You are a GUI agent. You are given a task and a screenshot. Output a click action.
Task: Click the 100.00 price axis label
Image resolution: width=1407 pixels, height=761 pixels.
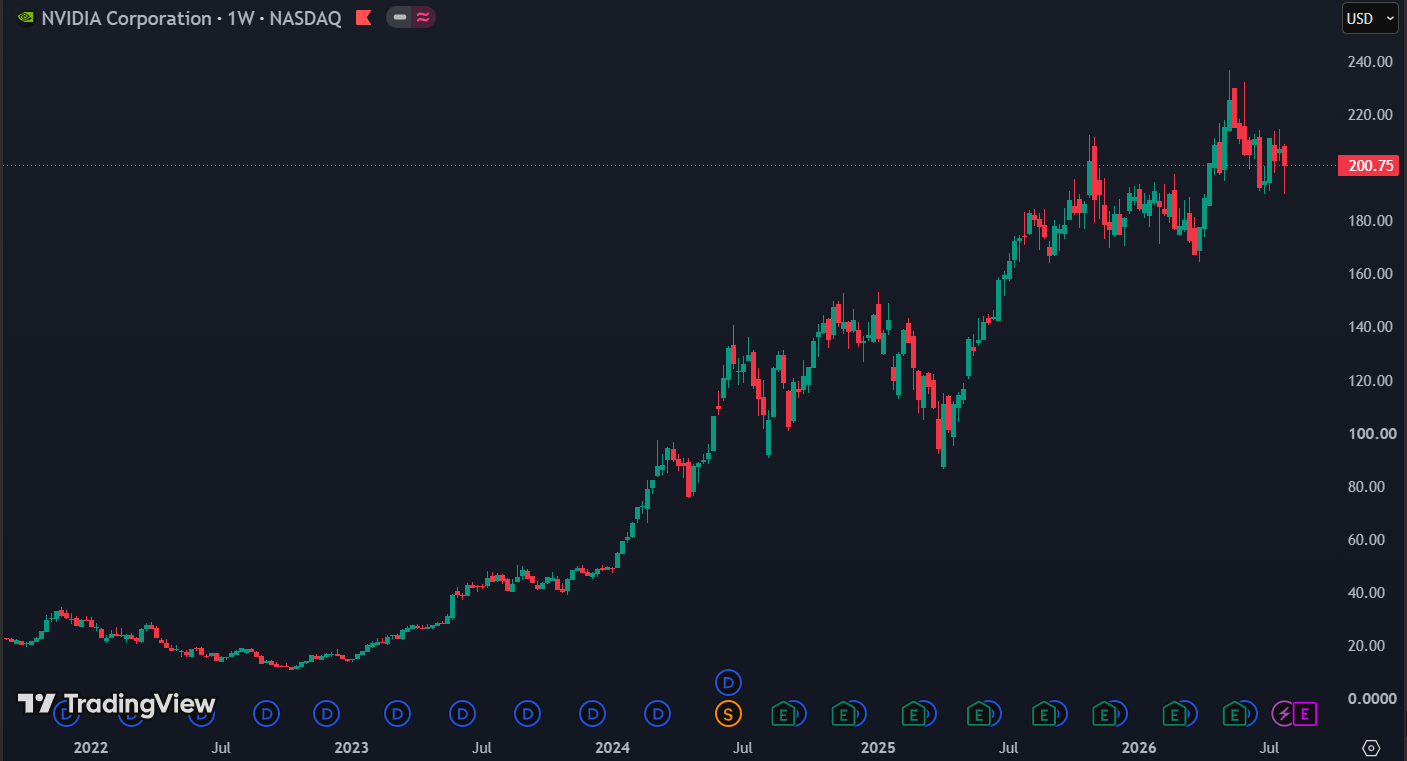click(x=1370, y=434)
